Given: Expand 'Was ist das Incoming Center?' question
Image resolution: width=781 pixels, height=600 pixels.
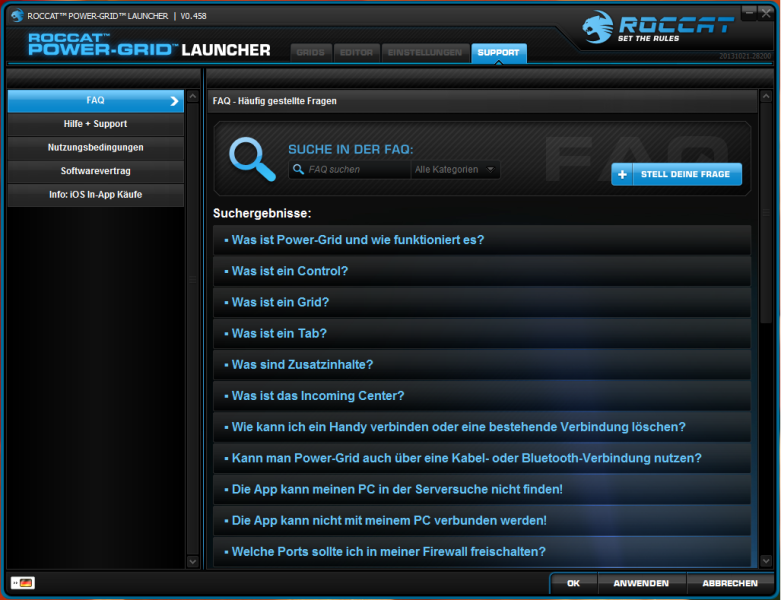Looking at the screenshot, I should coord(482,396).
